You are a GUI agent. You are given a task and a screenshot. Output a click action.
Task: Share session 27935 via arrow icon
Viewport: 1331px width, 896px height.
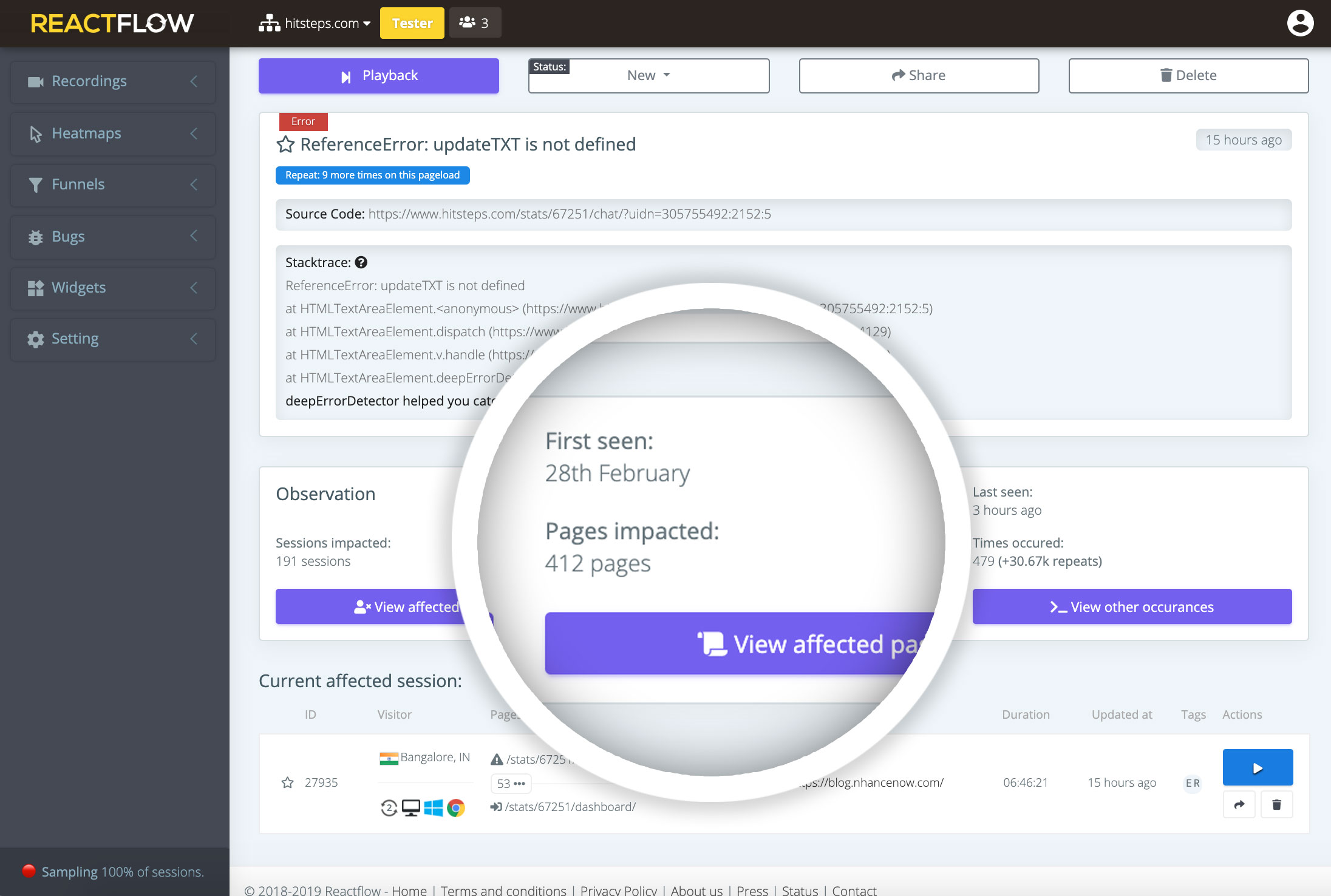(1239, 805)
